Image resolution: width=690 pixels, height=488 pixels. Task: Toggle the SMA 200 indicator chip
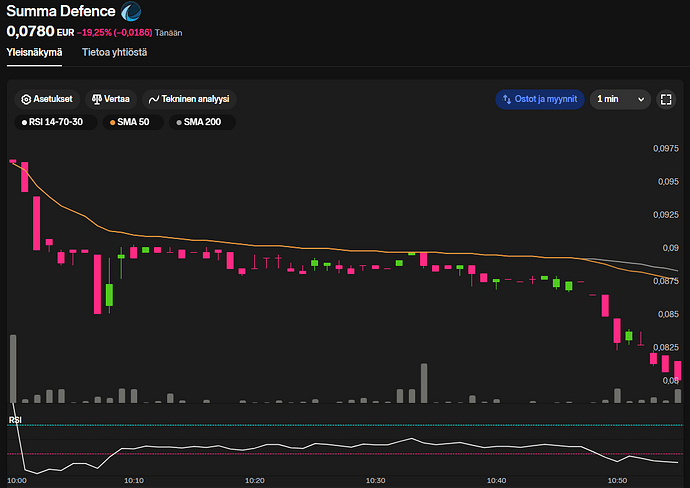202,122
